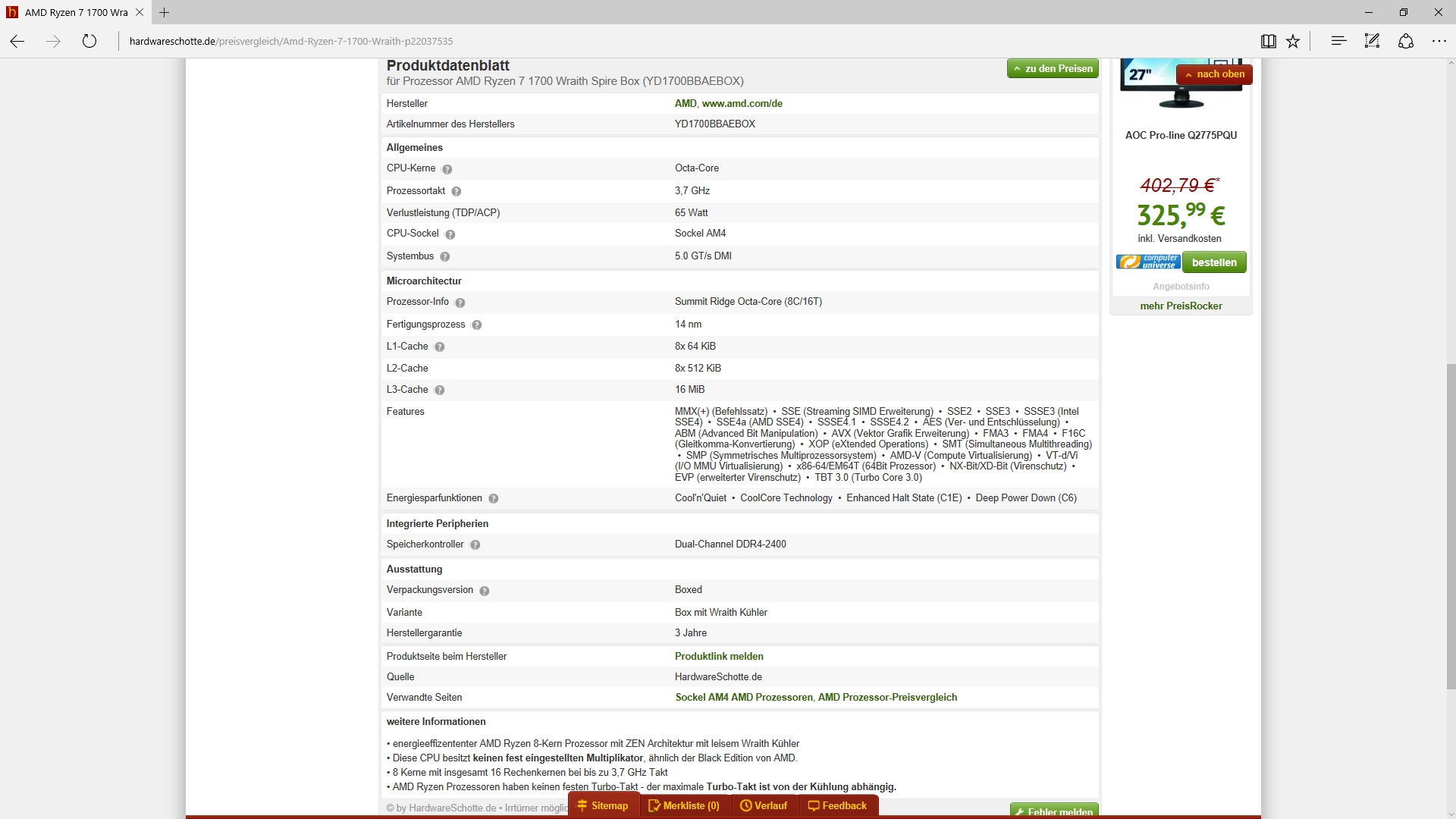
Task: Select the 'Box mit Wraith Kühler' value
Action: click(x=721, y=612)
